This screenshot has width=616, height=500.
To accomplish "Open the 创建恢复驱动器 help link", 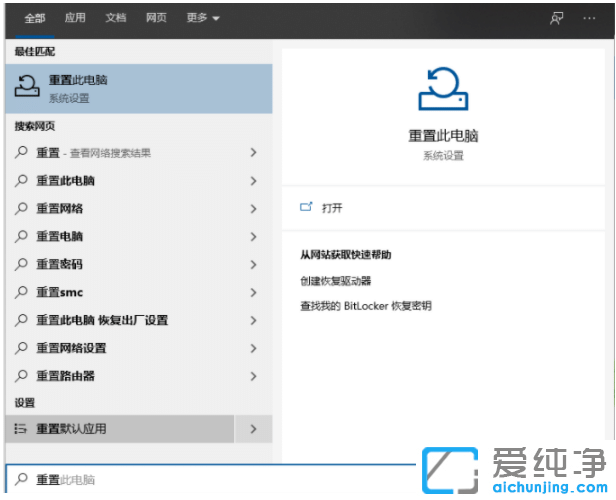I will [336, 281].
